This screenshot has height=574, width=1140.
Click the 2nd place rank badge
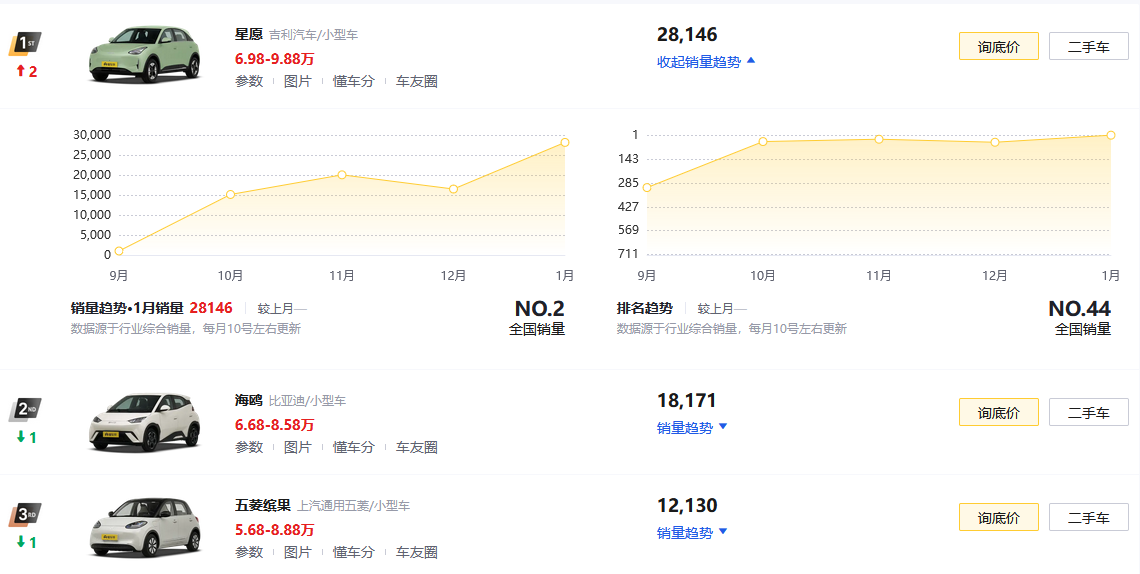pos(25,410)
